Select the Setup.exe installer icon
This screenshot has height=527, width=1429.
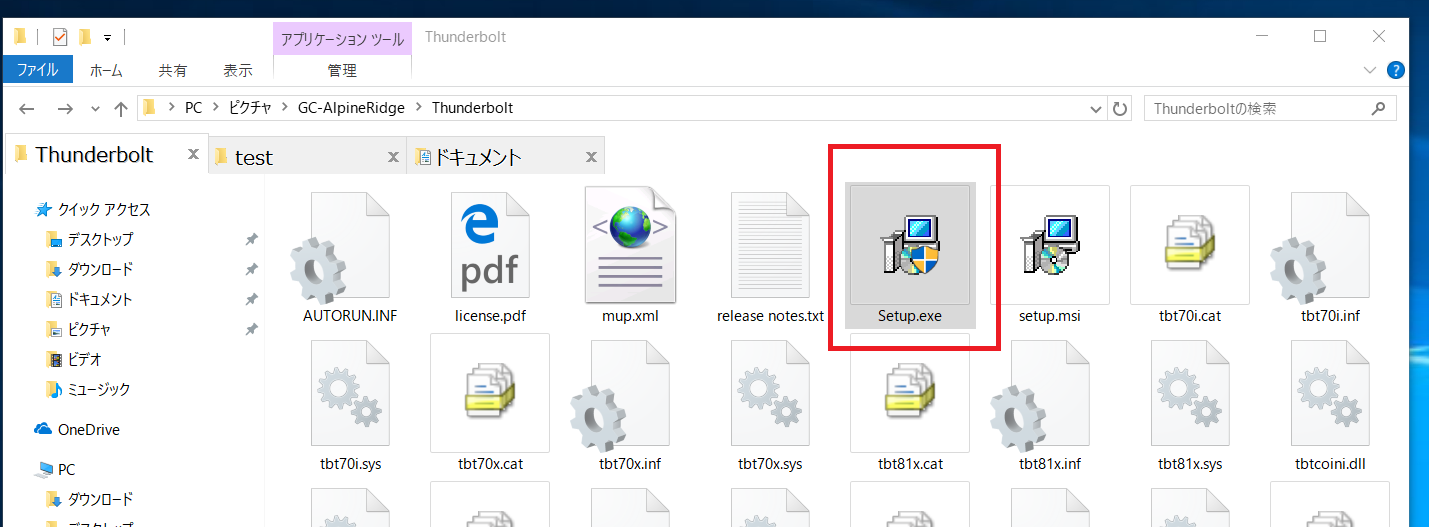pyautogui.click(x=910, y=245)
